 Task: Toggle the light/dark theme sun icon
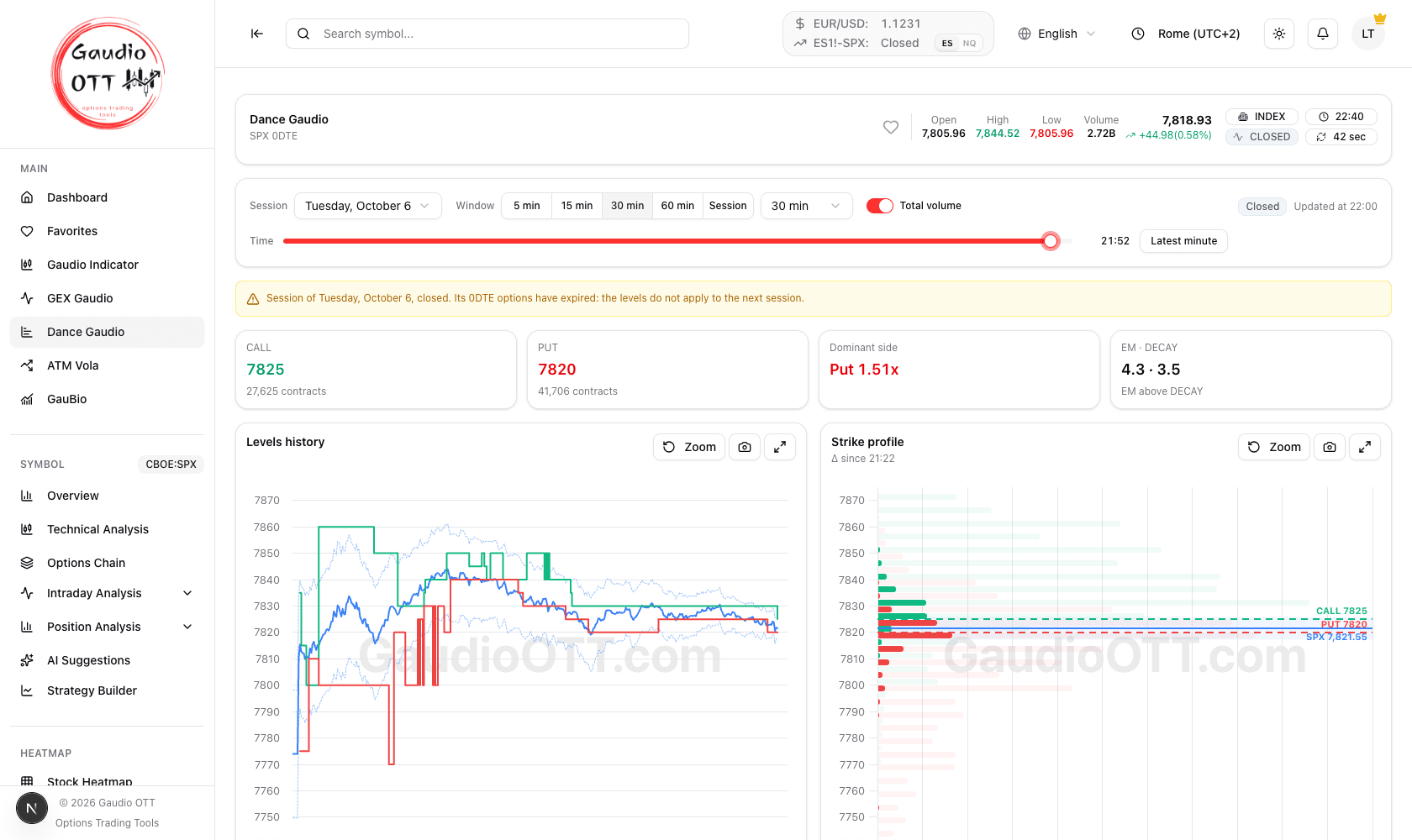click(1279, 34)
